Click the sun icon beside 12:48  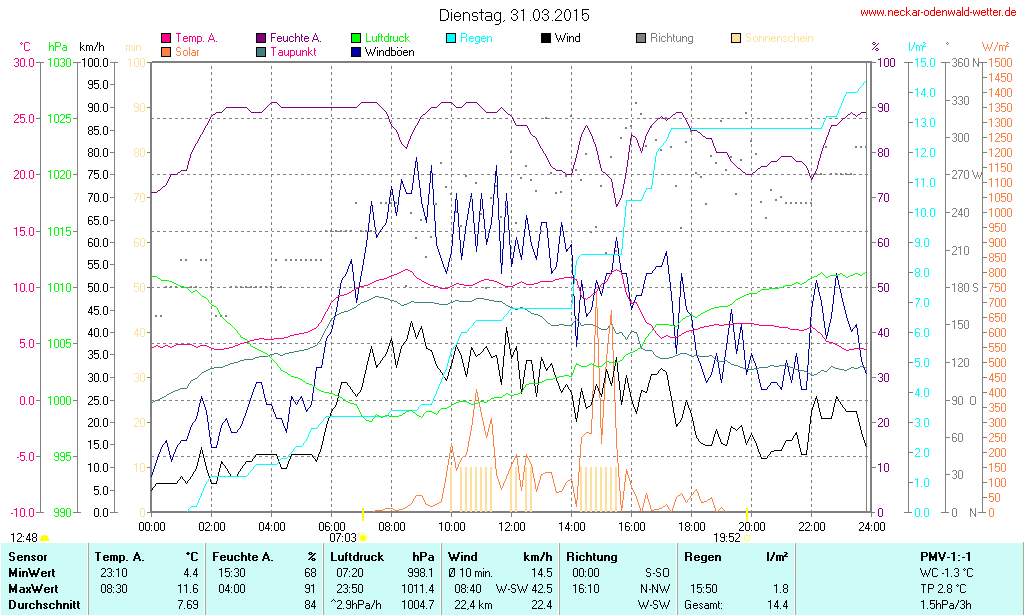(44, 538)
